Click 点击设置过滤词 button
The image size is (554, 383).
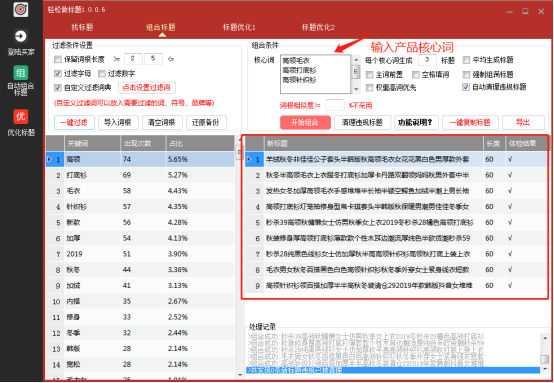tap(147, 88)
